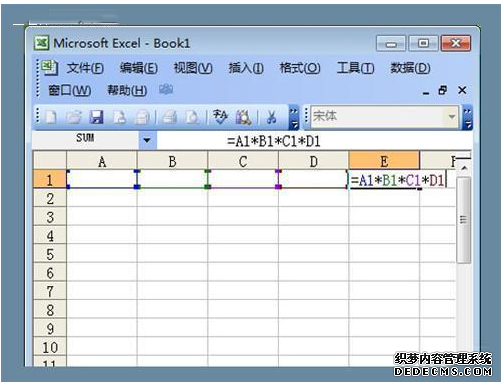Run spelling check toolbar icon
The image size is (503, 386).
pos(220,117)
